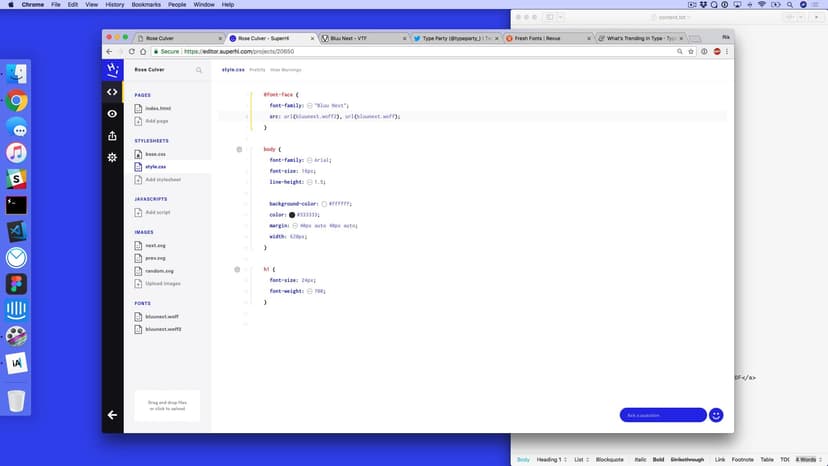The image size is (828, 466).
Task: Click the Chrome icon in the dock
Action: tap(16, 100)
